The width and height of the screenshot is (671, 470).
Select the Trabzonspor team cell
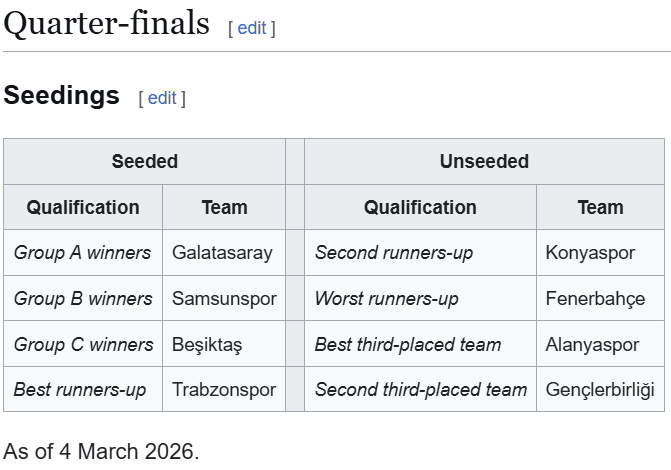click(224, 390)
